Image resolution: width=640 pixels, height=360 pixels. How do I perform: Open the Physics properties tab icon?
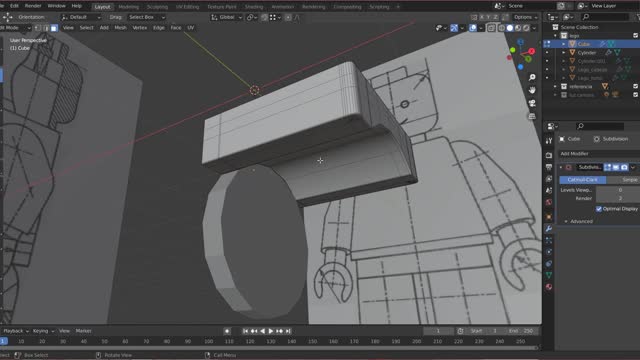coord(549,252)
